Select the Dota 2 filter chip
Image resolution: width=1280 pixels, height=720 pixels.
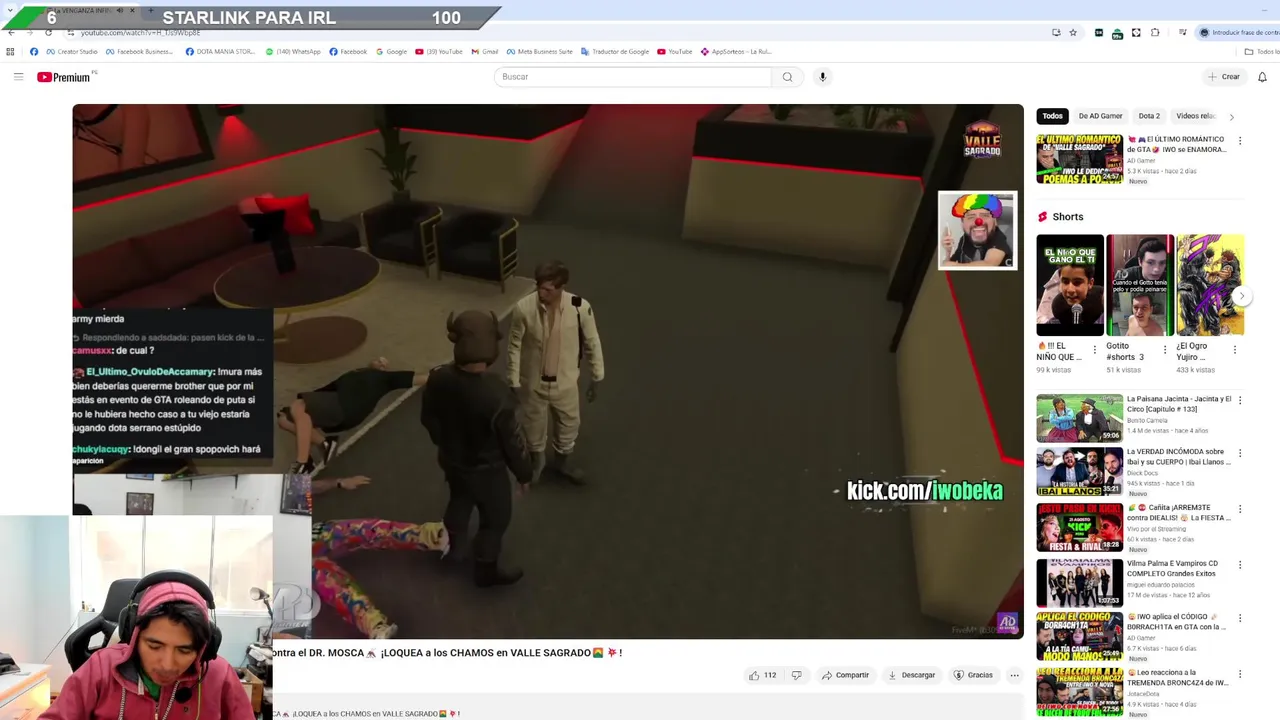pos(1149,116)
